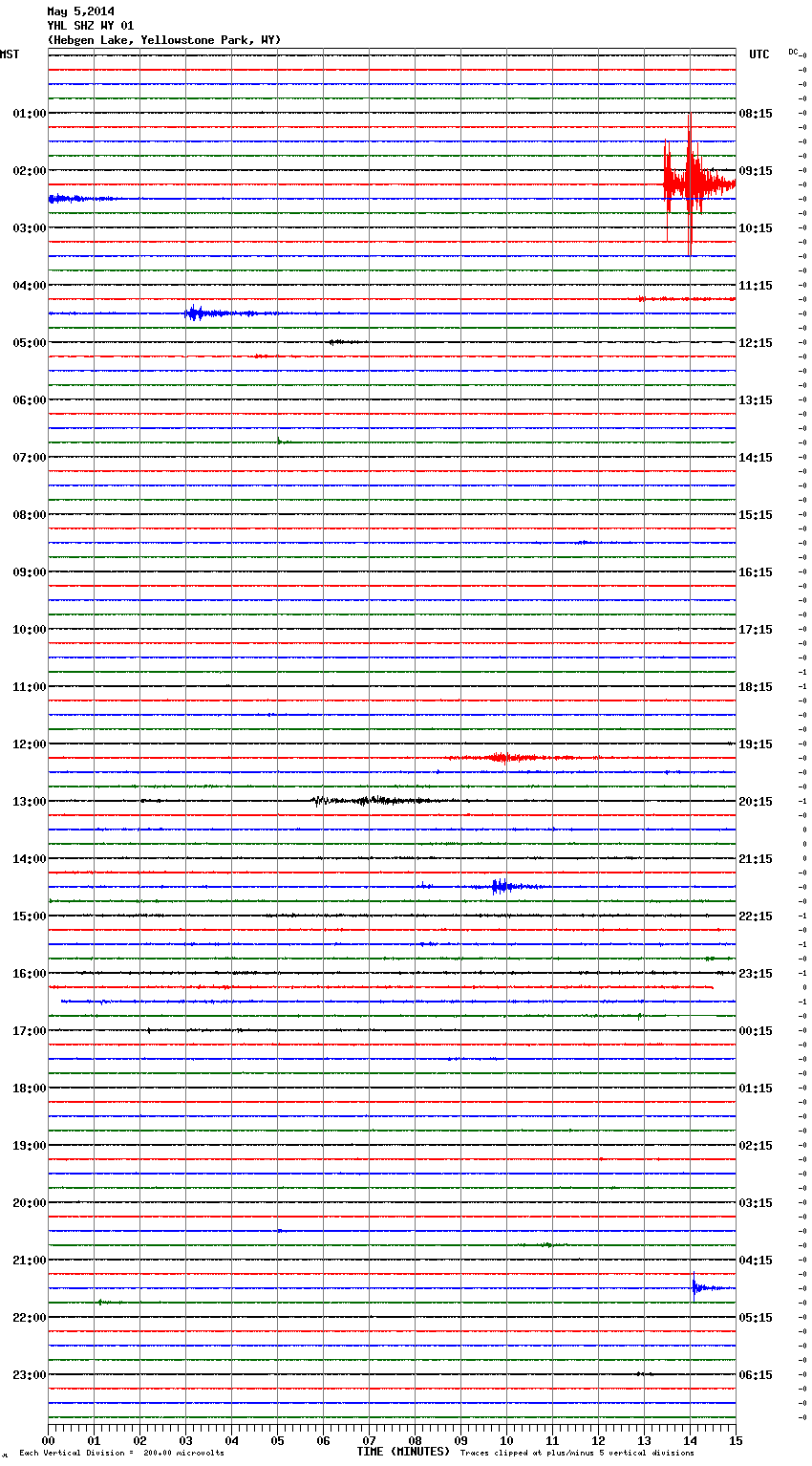
Task: Select the "02:00" MST time label
Action: point(30,171)
